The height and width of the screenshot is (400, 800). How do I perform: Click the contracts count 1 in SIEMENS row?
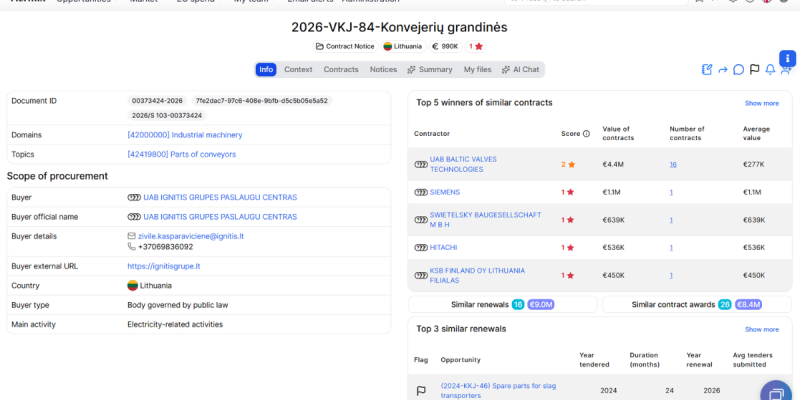tap(671, 192)
